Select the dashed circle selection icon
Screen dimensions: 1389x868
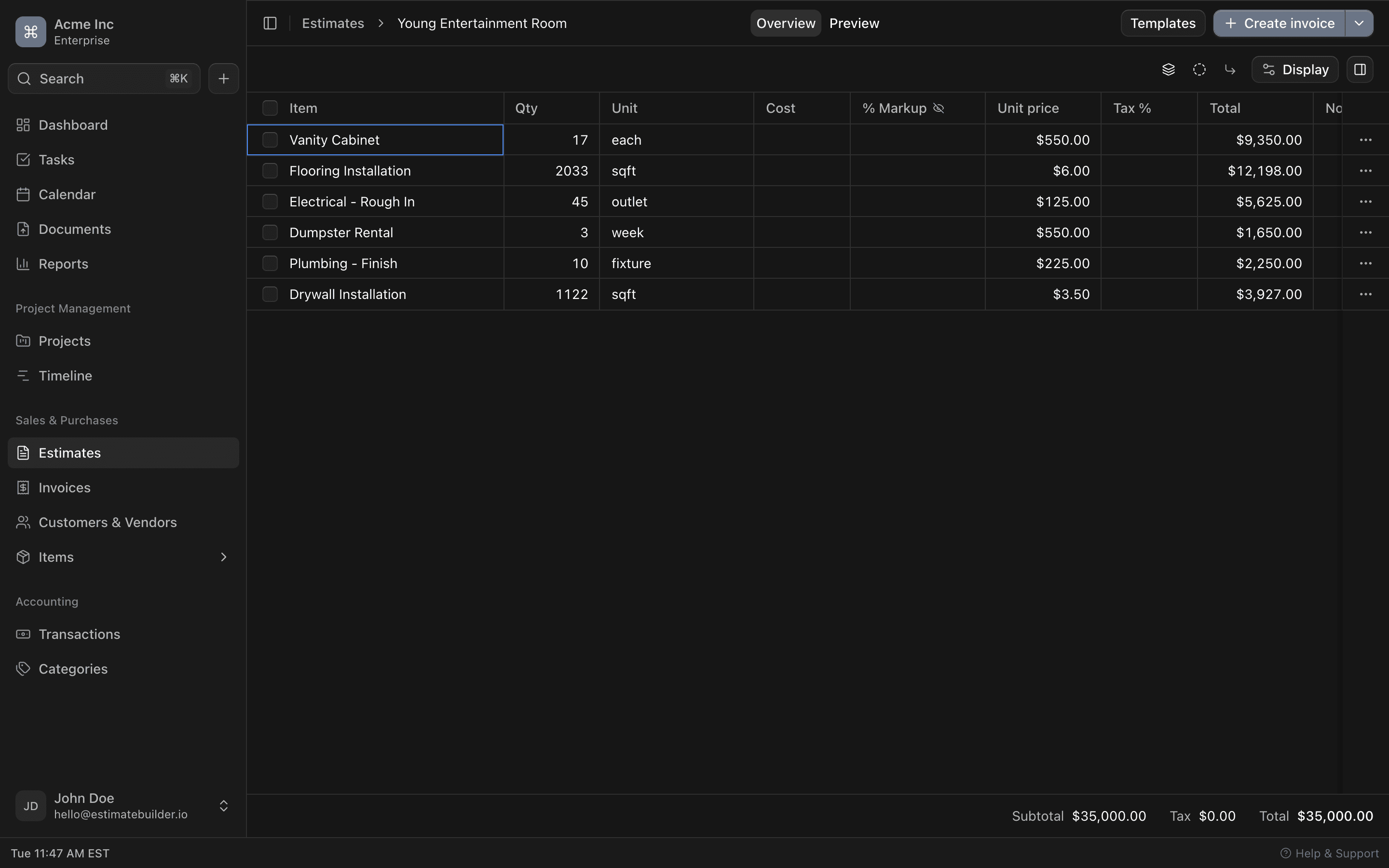pos(1199,69)
